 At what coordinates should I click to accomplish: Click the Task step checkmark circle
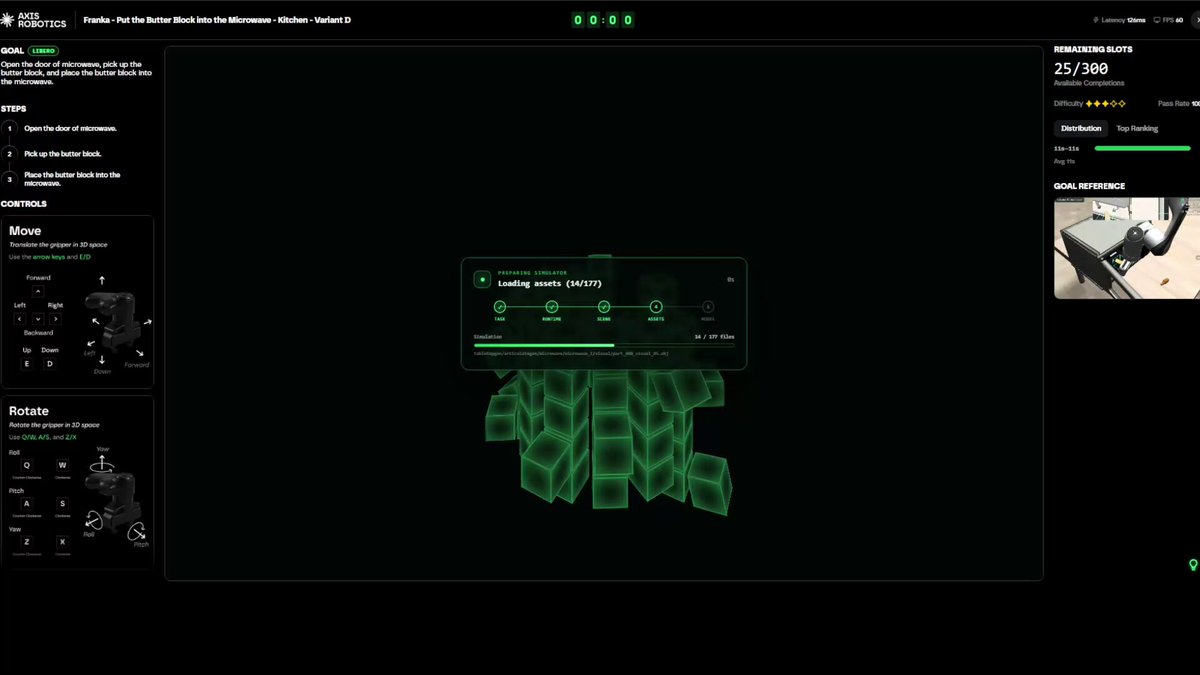[500, 307]
